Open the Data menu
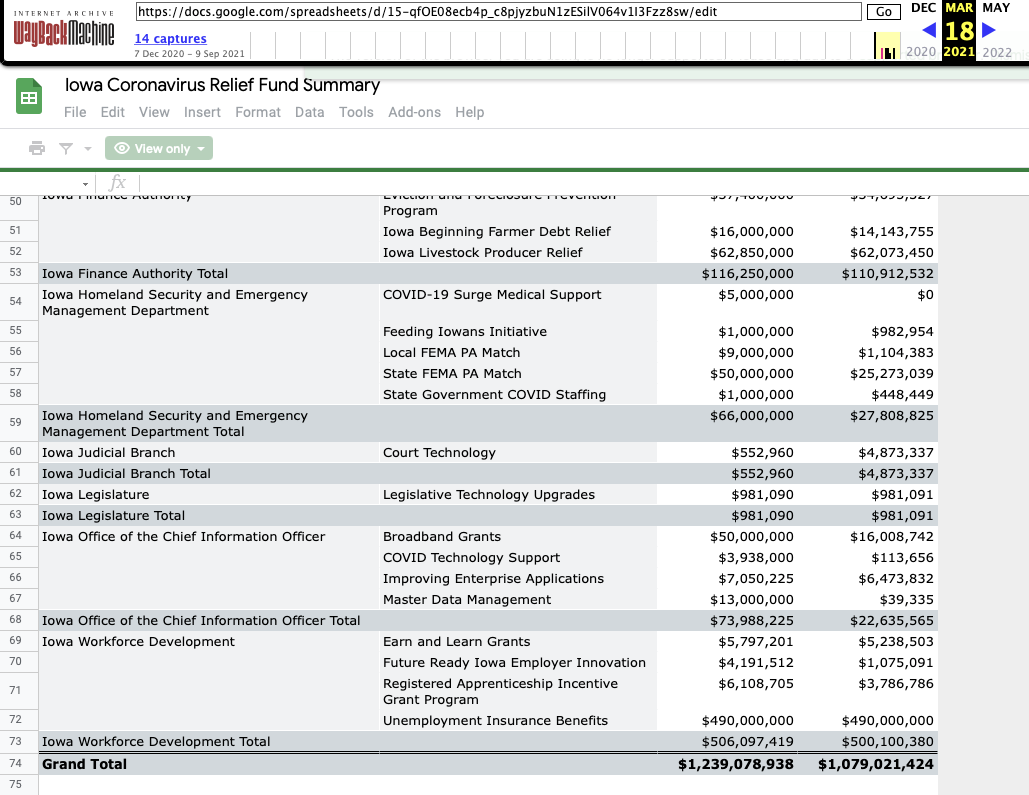Screen dimensions: 1029x795 click(x=310, y=112)
